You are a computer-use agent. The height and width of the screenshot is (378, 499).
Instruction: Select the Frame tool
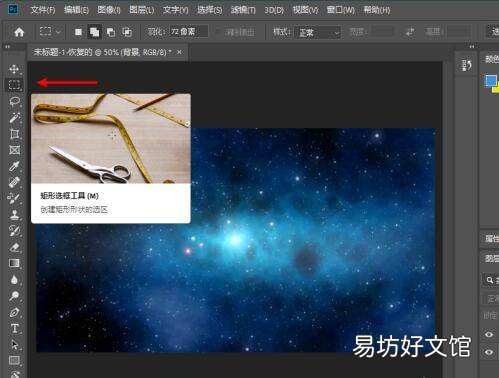[x=14, y=150]
